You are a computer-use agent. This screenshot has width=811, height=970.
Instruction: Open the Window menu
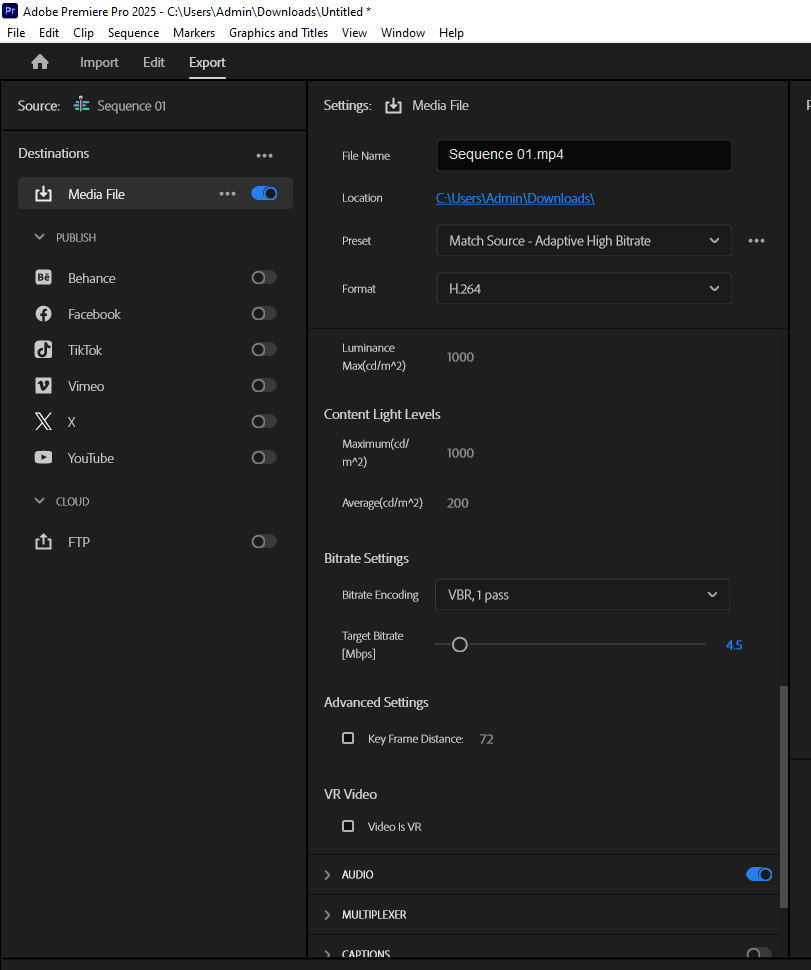[x=403, y=33]
